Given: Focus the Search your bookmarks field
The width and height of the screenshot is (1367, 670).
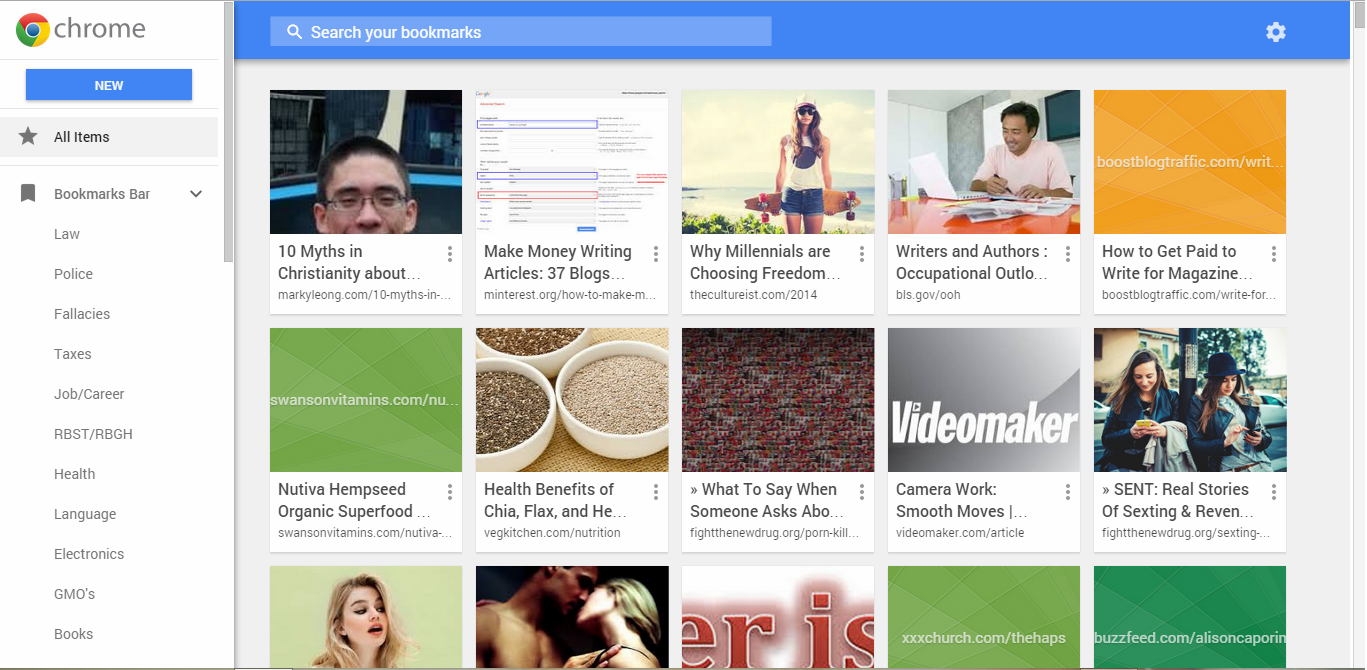Looking at the screenshot, I should click(x=521, y=32).
